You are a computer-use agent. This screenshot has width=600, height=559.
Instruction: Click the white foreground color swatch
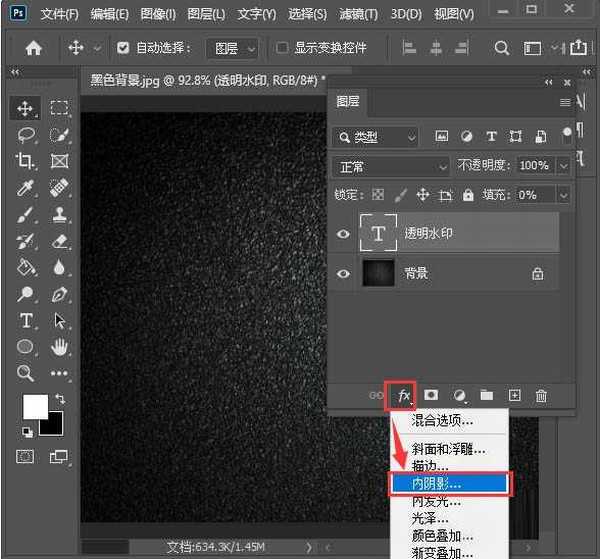35,406
